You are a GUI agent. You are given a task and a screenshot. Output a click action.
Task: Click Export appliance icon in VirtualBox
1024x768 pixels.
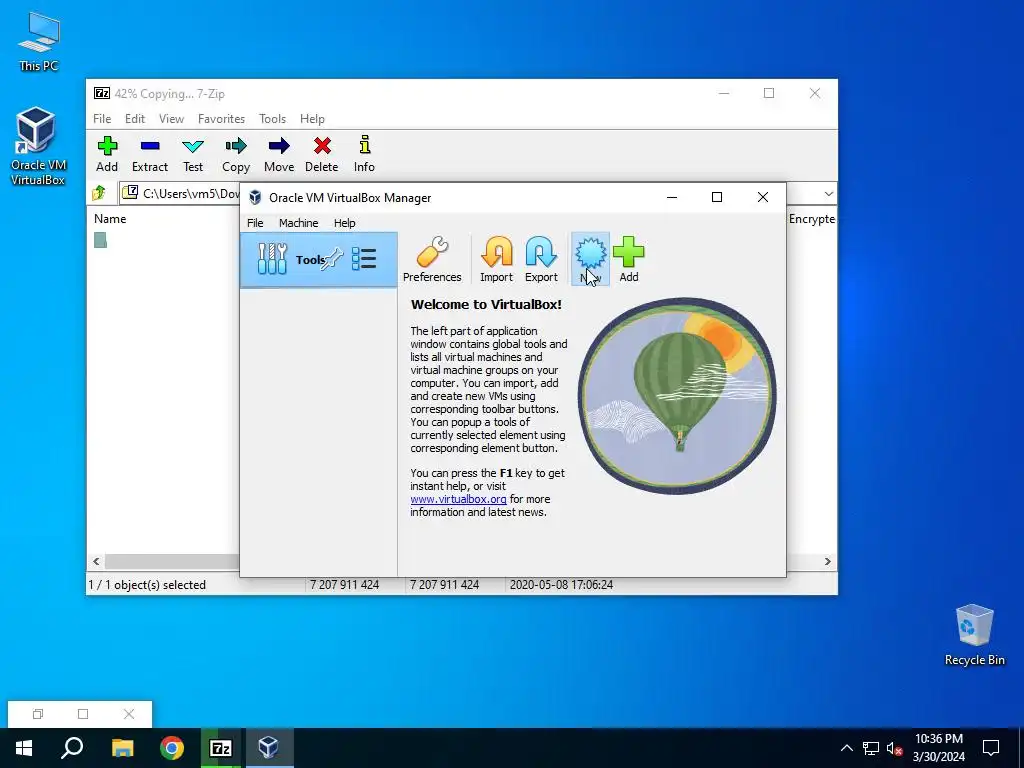point(541,259)
